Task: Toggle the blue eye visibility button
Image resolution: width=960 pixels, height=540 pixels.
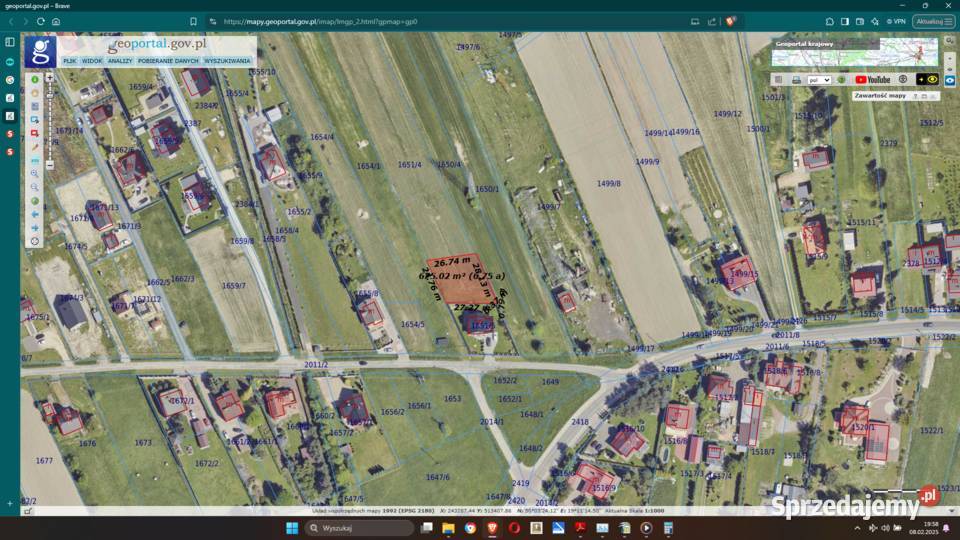Action: [x=950, y=80]
